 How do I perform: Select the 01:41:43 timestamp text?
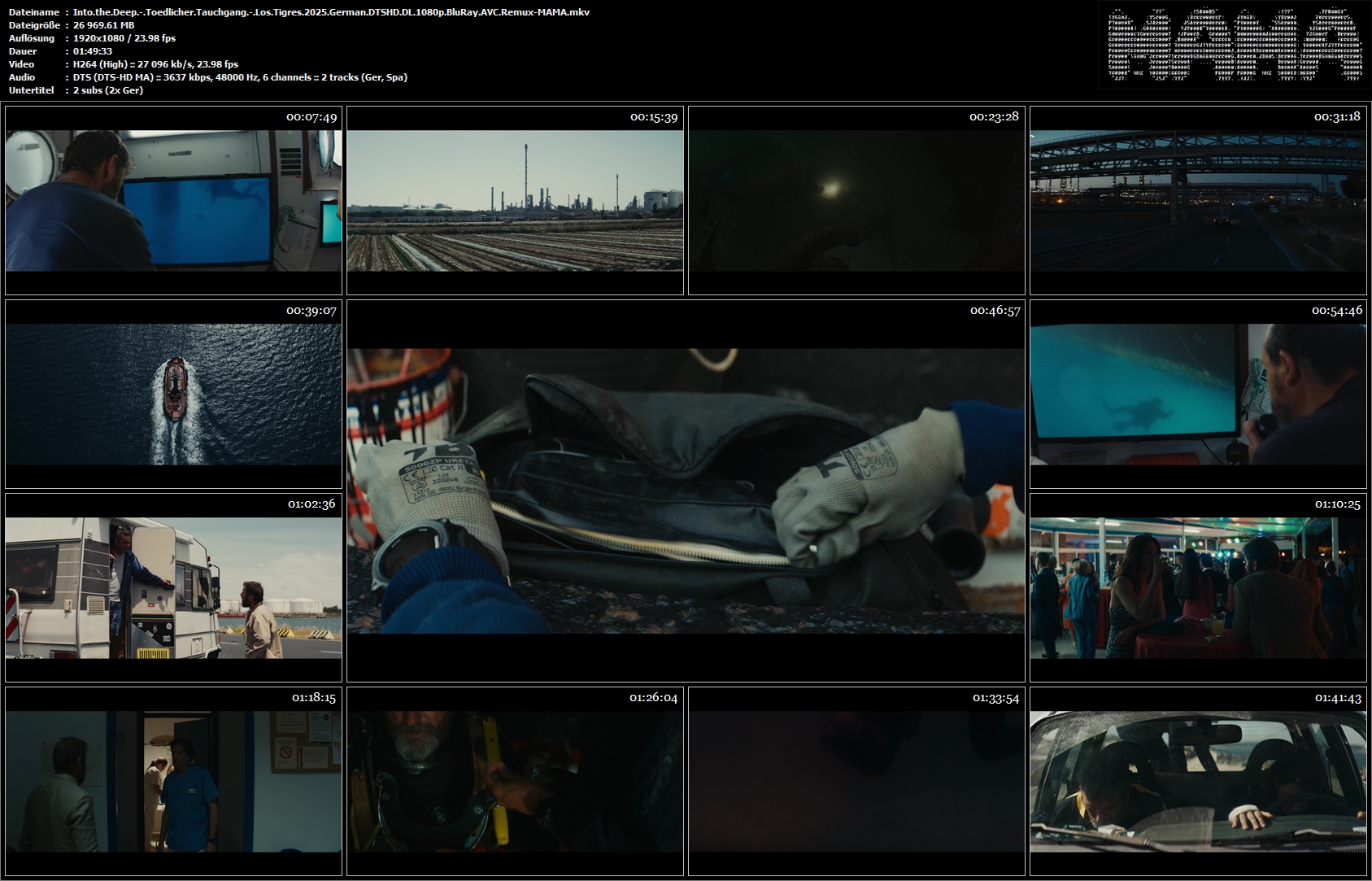point(1338,698)
